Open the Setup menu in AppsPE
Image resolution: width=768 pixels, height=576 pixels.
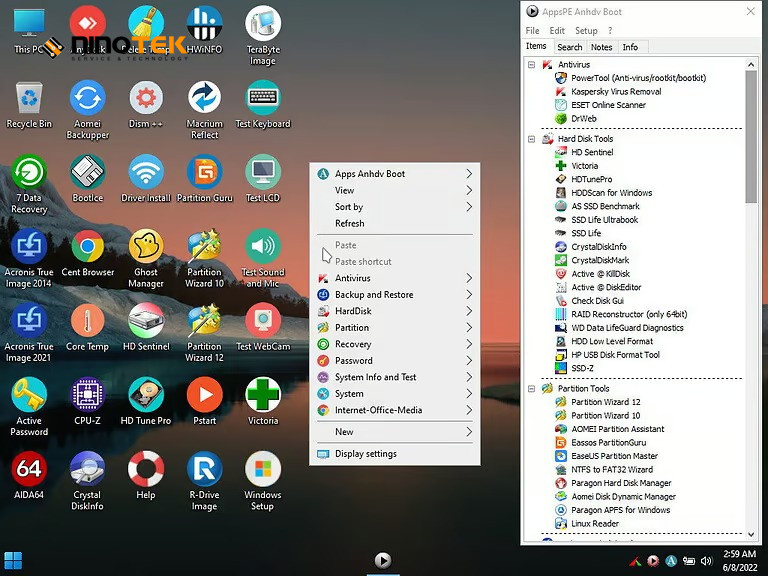[x=586, y=31]
